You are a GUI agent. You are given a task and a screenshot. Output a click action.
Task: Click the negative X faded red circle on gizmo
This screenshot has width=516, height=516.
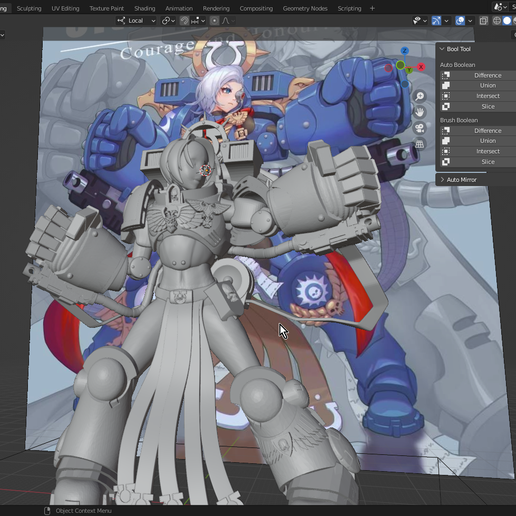[x=388, y=68]
